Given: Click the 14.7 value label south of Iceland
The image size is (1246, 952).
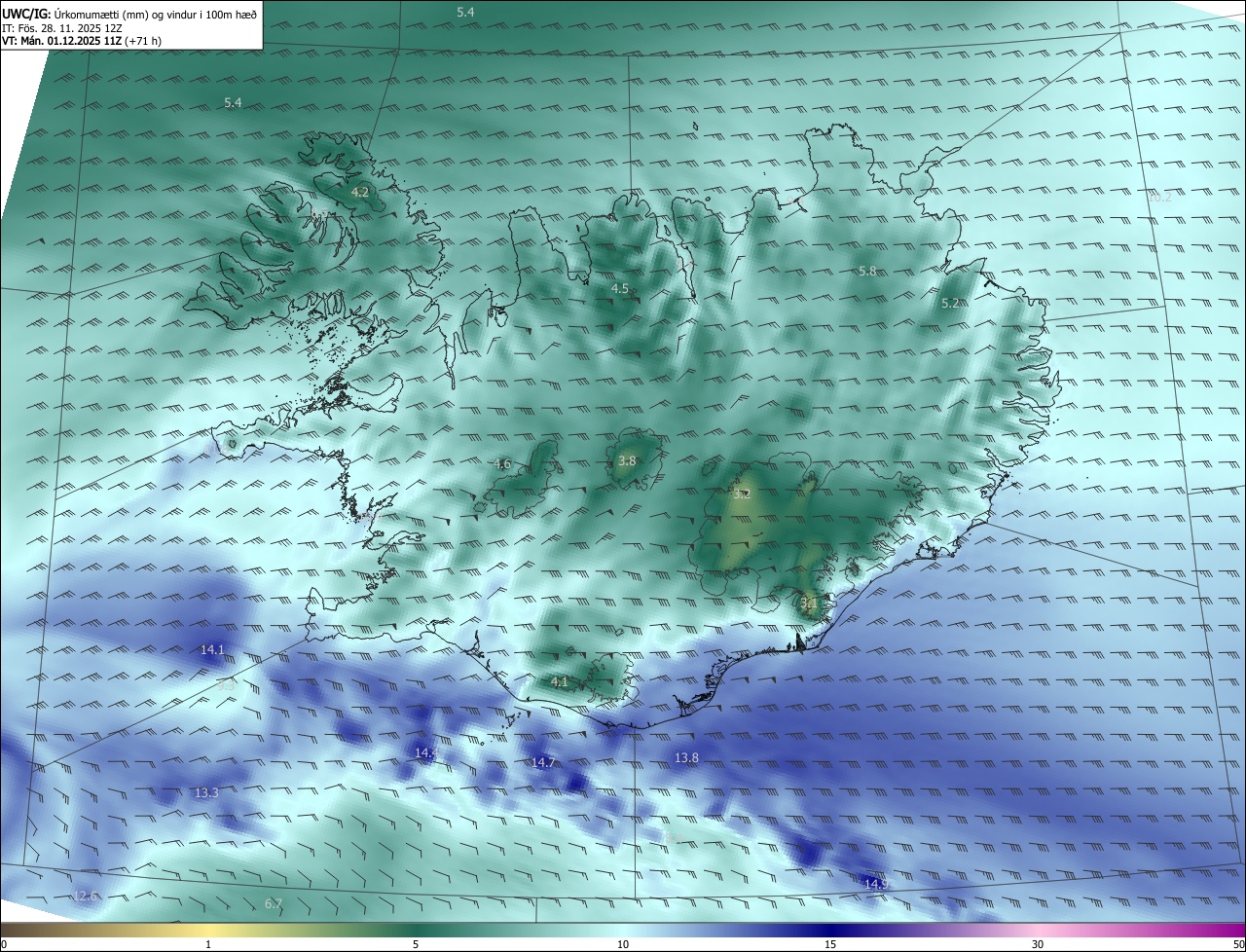Looking at the screenshot, I should [543, 762].
